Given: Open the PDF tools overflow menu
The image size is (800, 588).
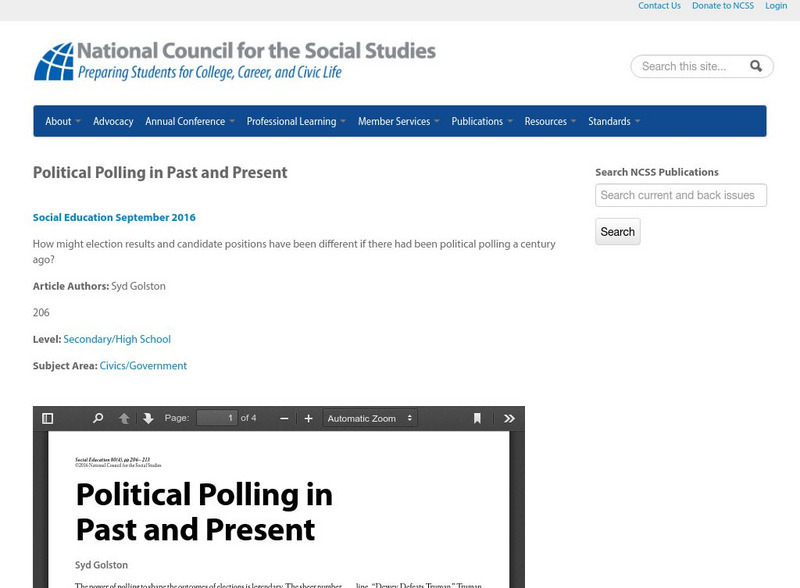Looking at the screenshot, I should pos(509,419).
